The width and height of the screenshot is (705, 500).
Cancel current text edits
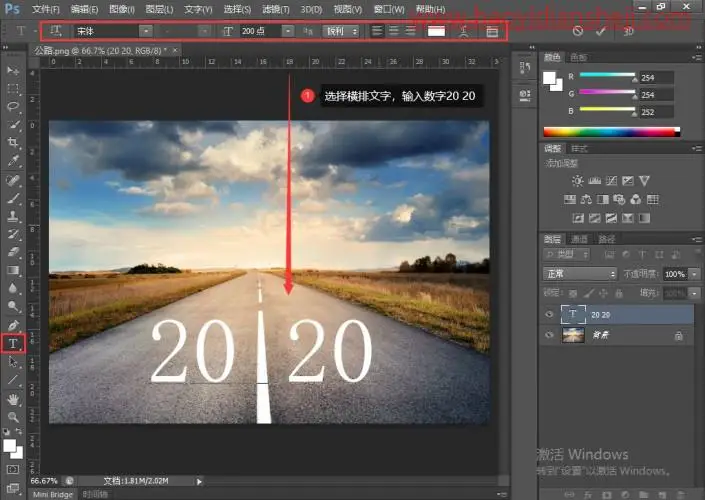[x=578, y=31]
